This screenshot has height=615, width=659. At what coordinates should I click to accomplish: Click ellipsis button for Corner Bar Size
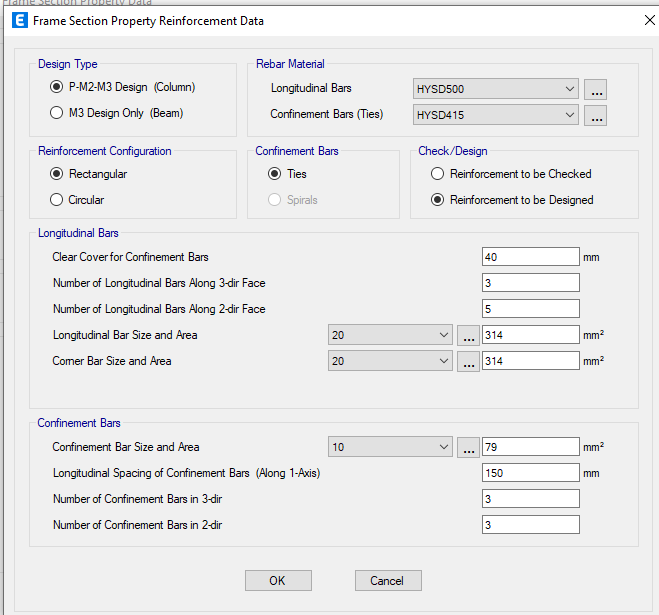coord(468,361)
